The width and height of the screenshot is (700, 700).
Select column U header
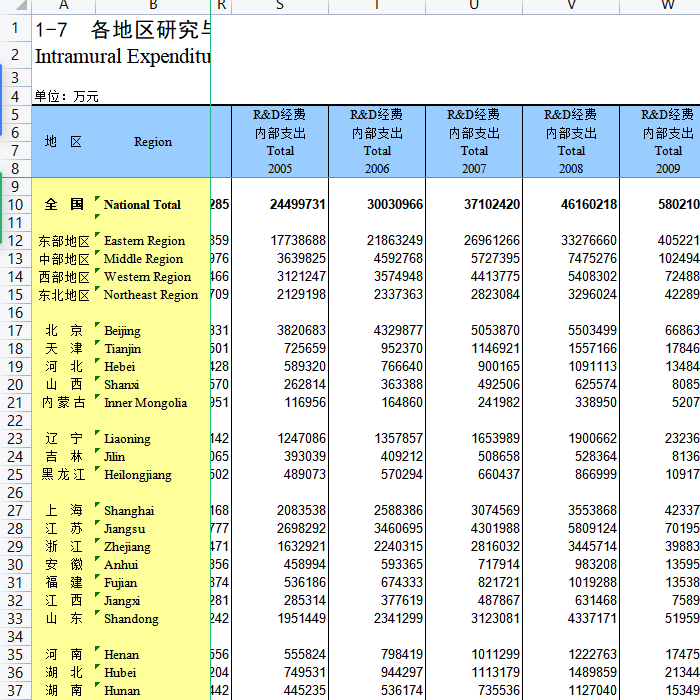click(474, 6)
